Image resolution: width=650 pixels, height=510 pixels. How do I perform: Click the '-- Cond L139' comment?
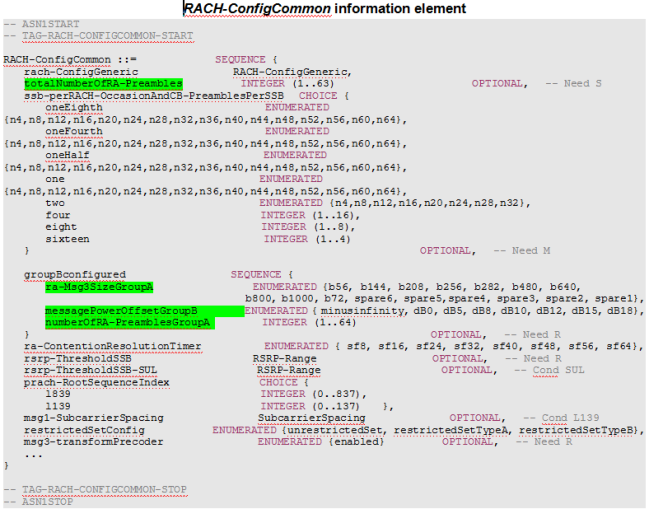pyautogui.click(x=561, y=418)
